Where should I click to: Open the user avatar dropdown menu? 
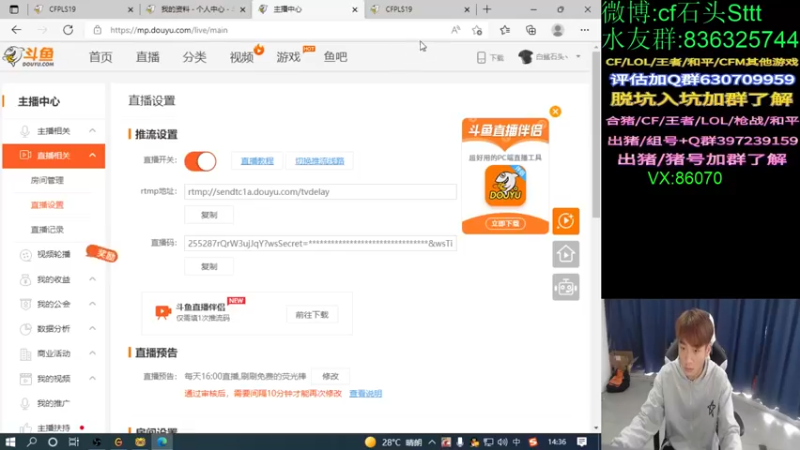(x=578, y=57)
